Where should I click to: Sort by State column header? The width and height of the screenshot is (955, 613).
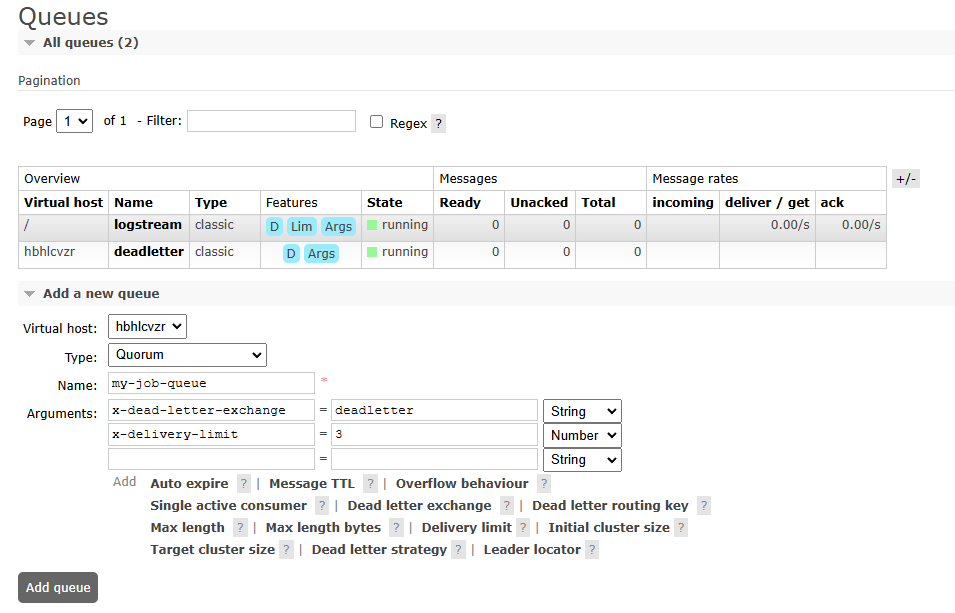point(384,203)
